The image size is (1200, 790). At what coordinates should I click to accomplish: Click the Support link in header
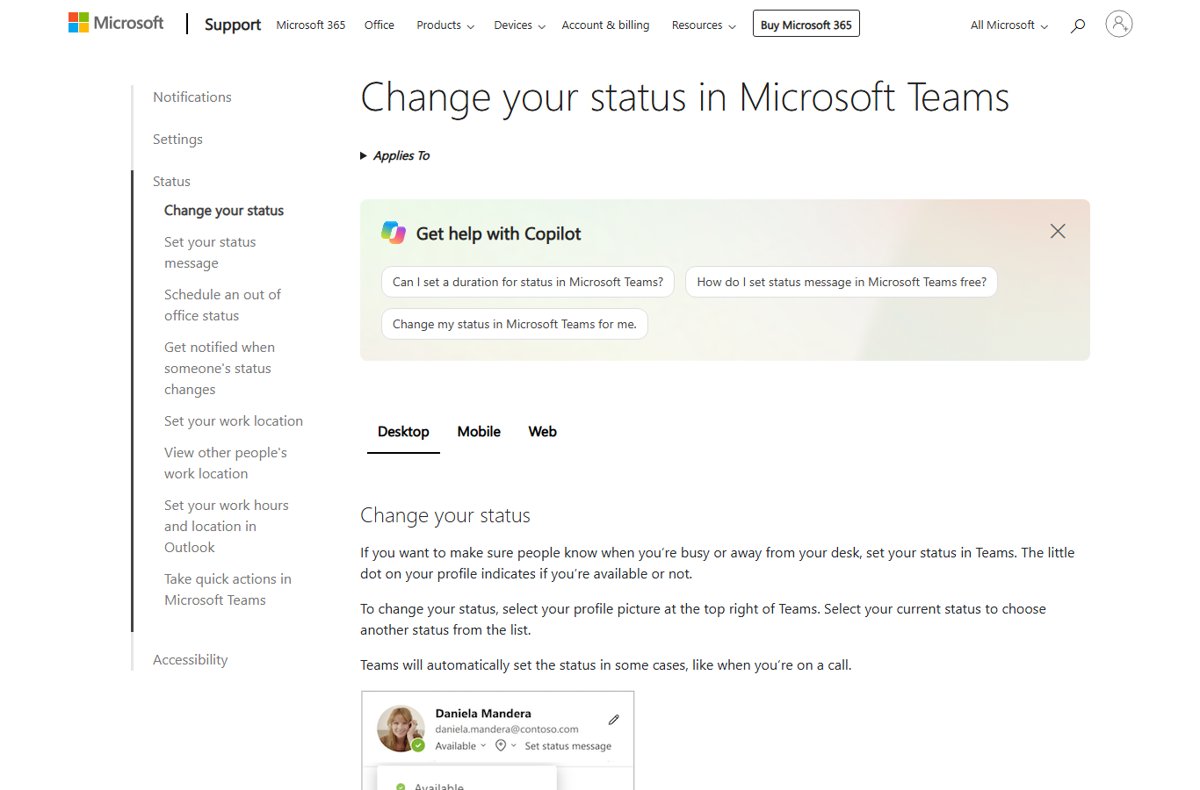point(233,25)
